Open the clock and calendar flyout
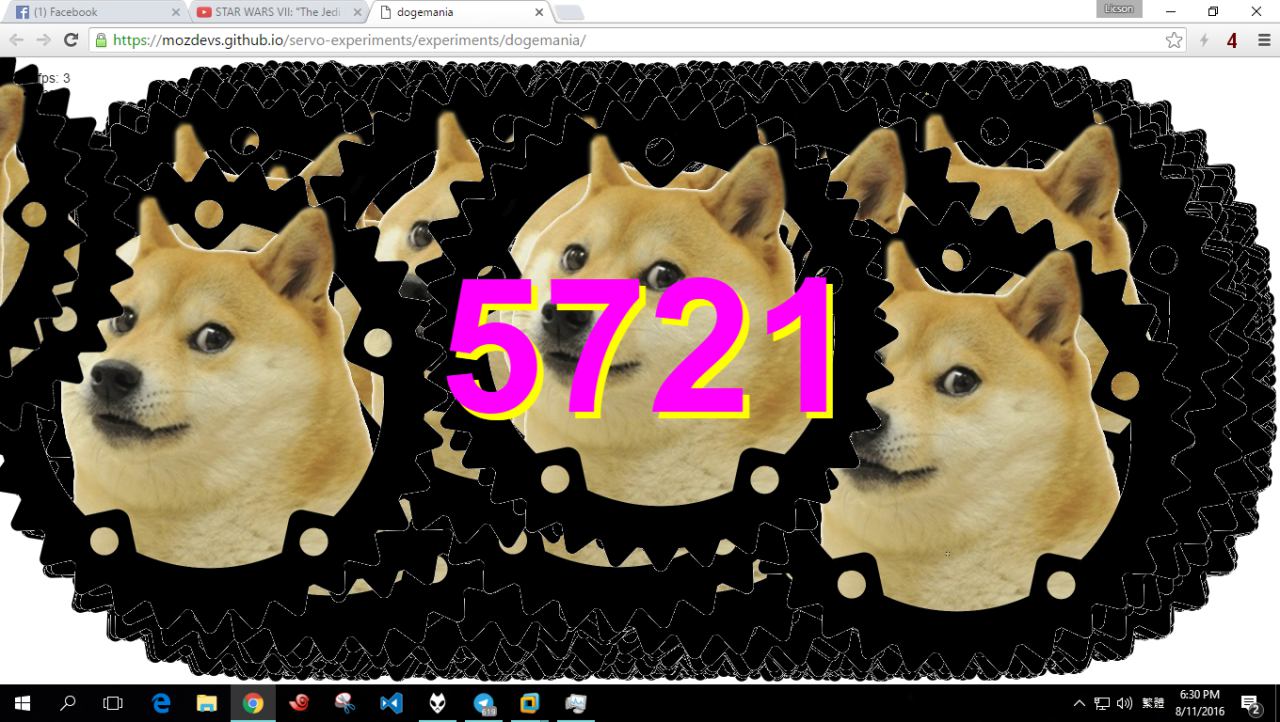 1199,703
